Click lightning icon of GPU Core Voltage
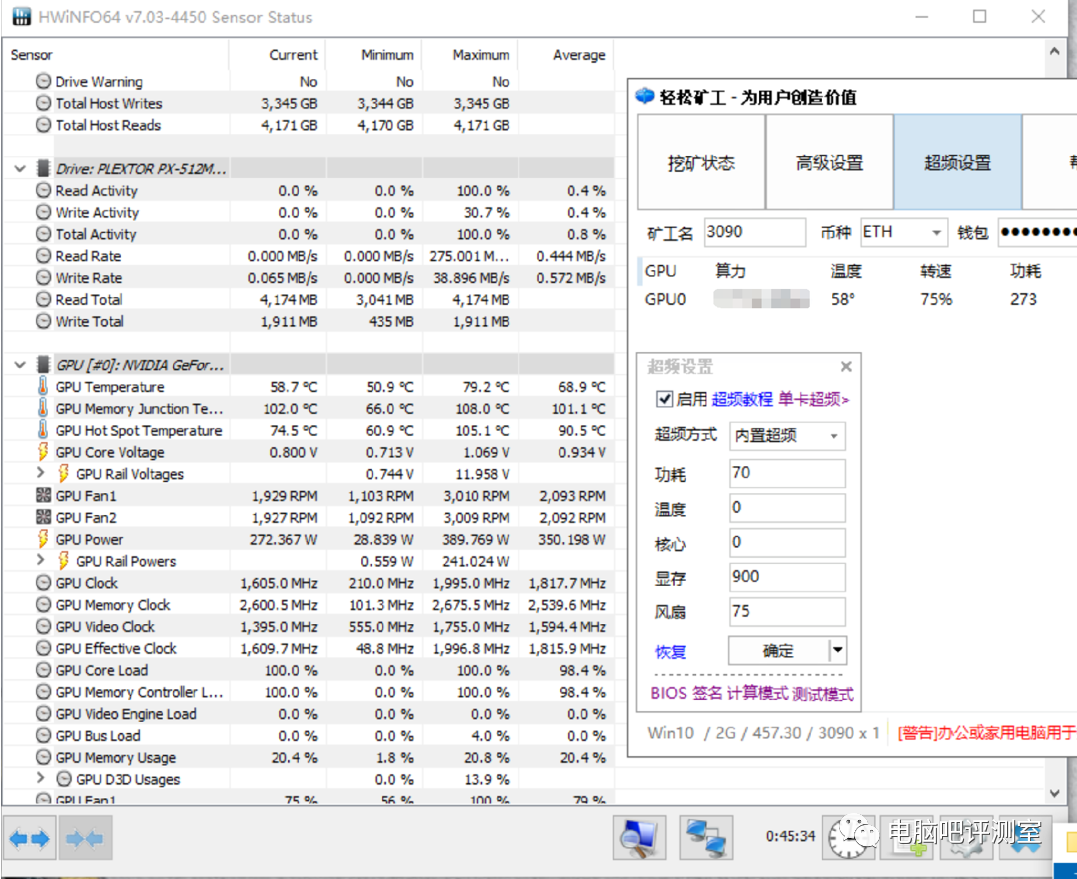The width and height of the screenshot is (1077, 879). 43,452
